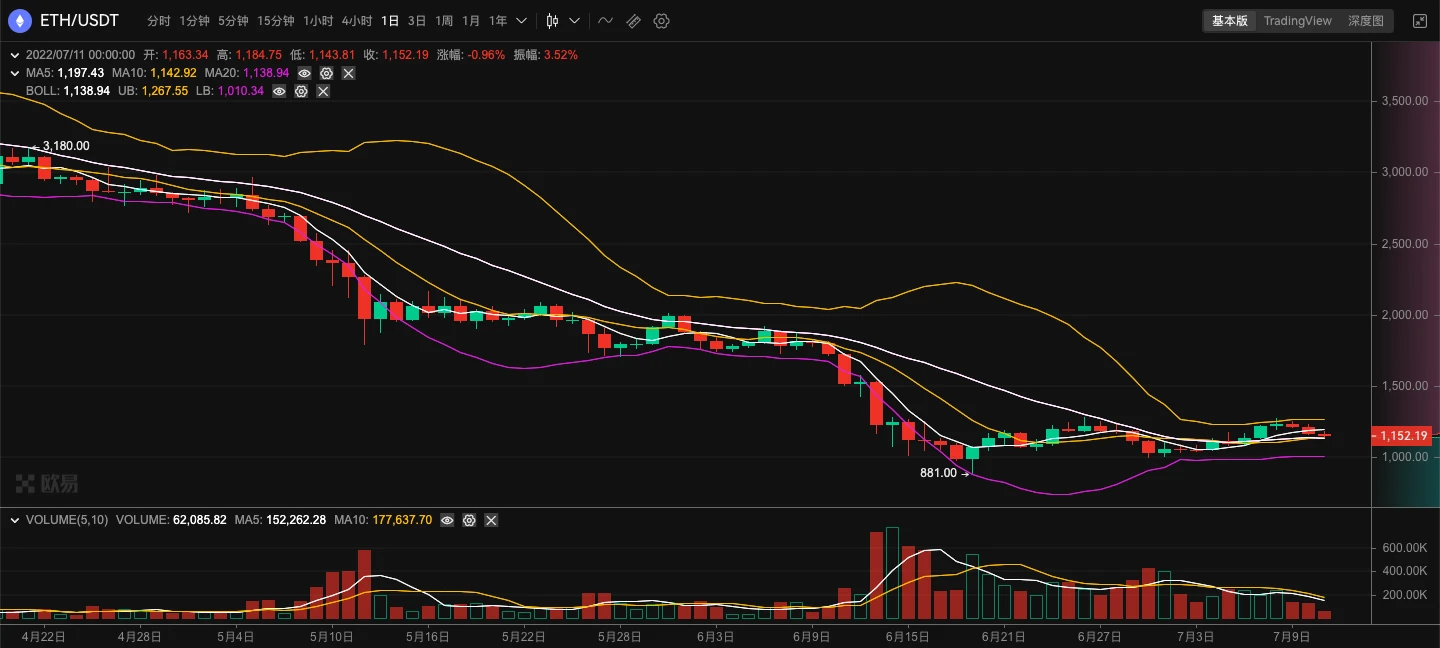Select the 1日 daily interval
Image resolution: width=1440 pixels, height=648 pixels.
click(x=390, y=21)
